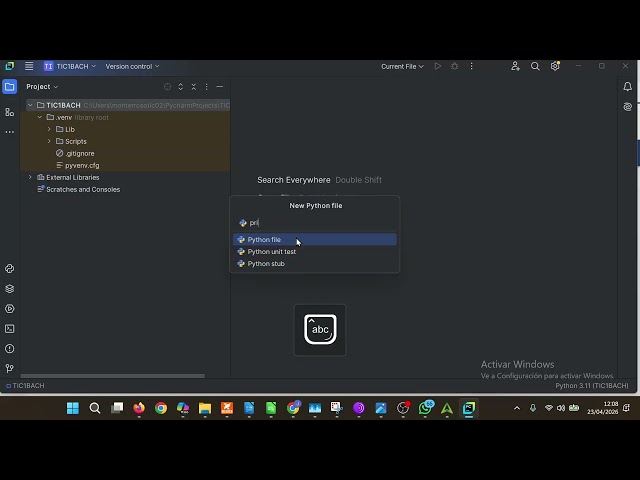The image size is (640, 480).
Task: Debug the current file
Action: (x=454, y=66)
